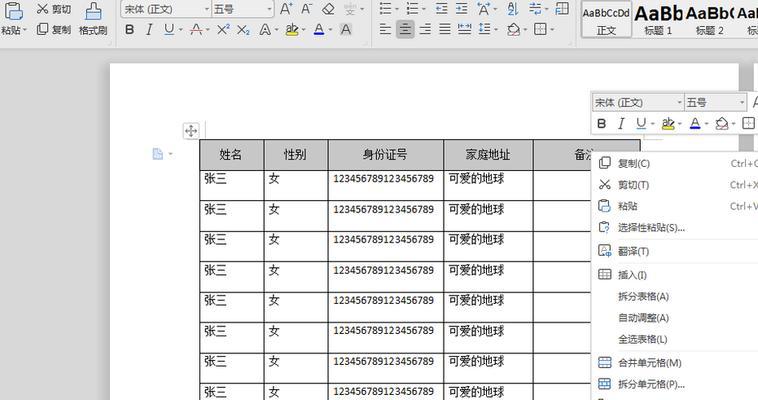Expand the ribbon font color arrow

point(331,30)
